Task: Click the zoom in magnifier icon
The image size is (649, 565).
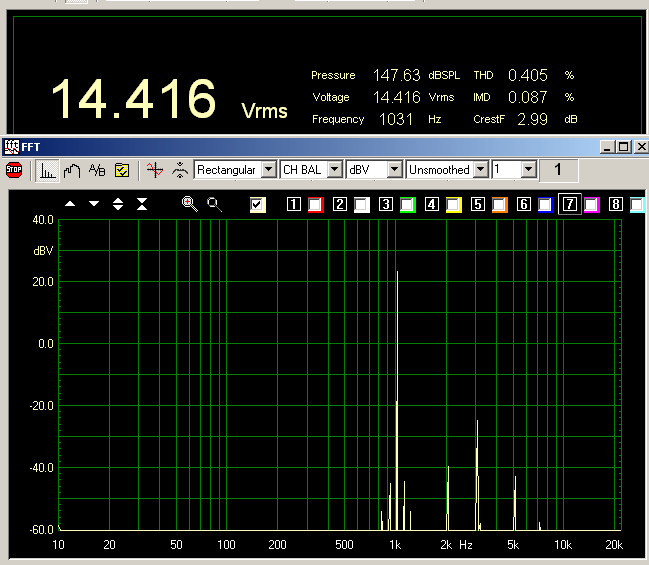Action: pos(189,204)
